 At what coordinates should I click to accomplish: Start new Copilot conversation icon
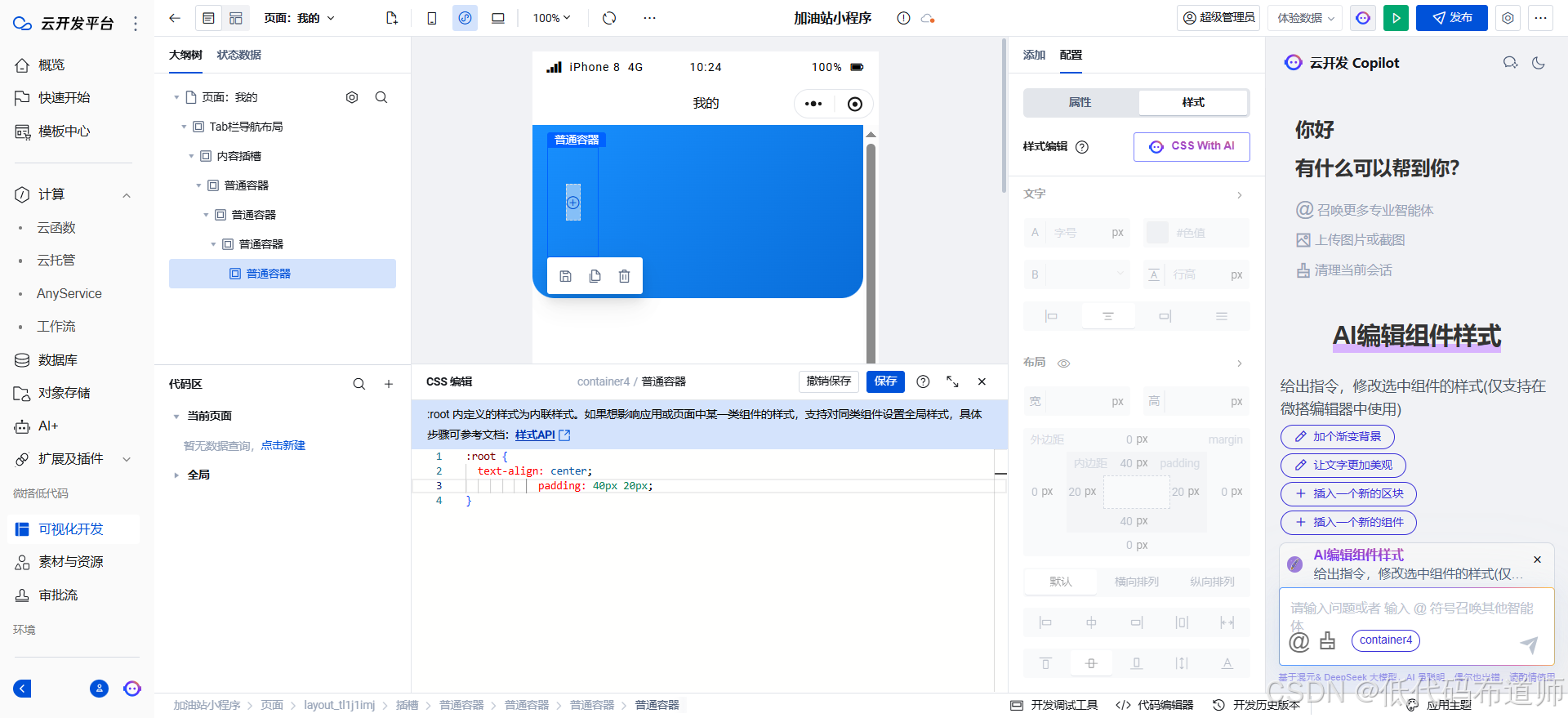click(x=1510, y=63)
